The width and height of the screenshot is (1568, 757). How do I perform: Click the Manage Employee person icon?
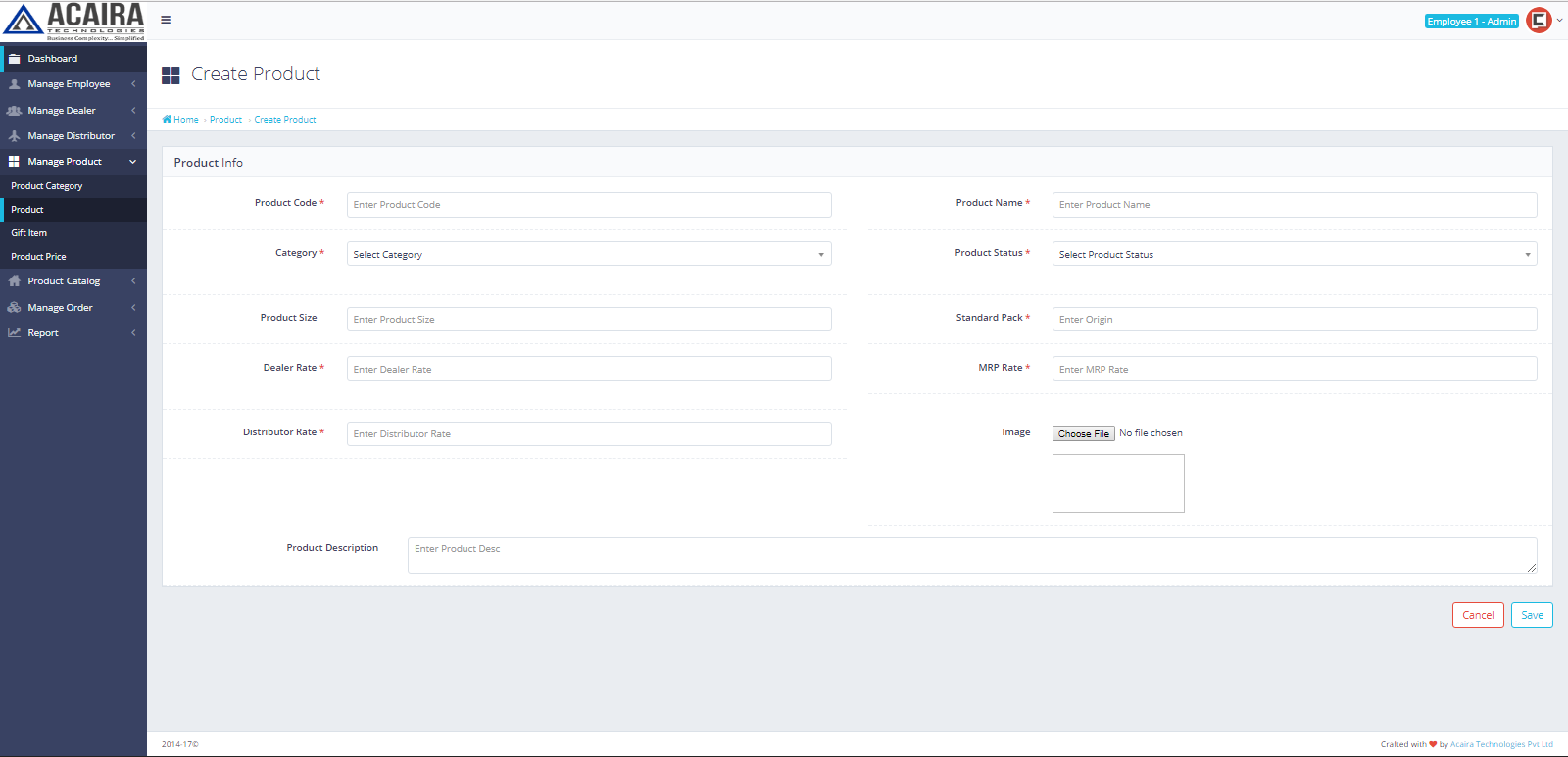pos(15,84)
